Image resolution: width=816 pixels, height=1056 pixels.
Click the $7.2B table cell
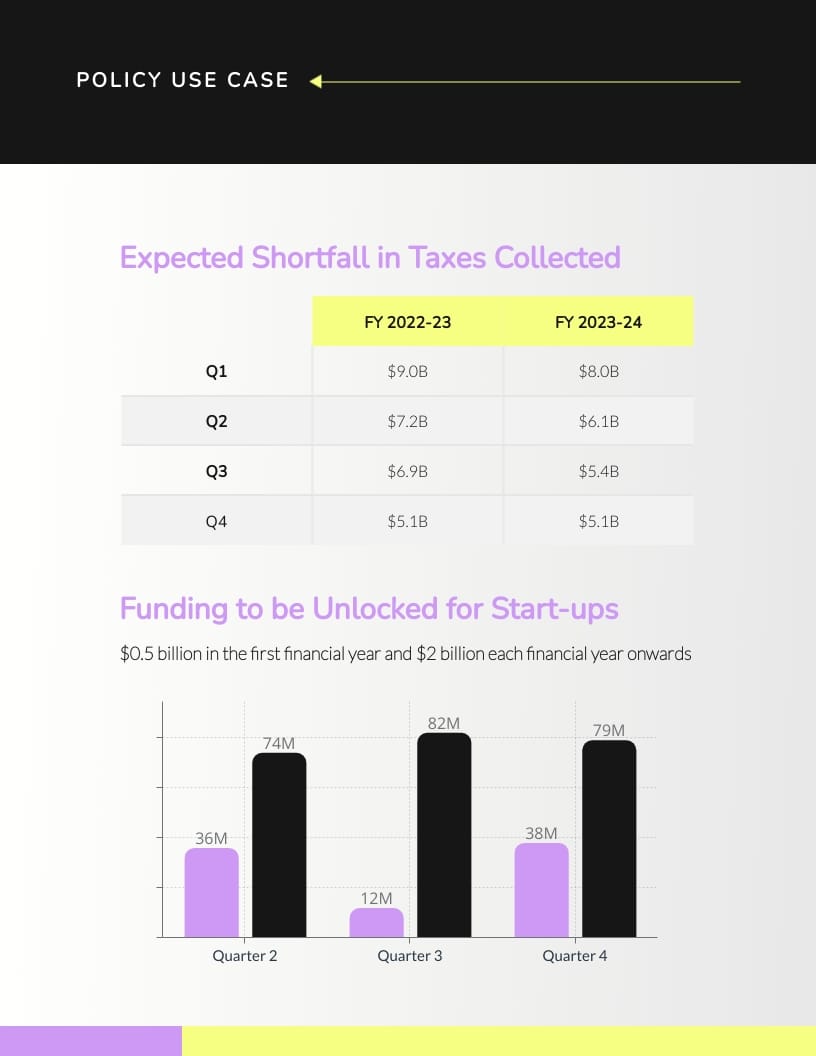(x=407, y=421)
